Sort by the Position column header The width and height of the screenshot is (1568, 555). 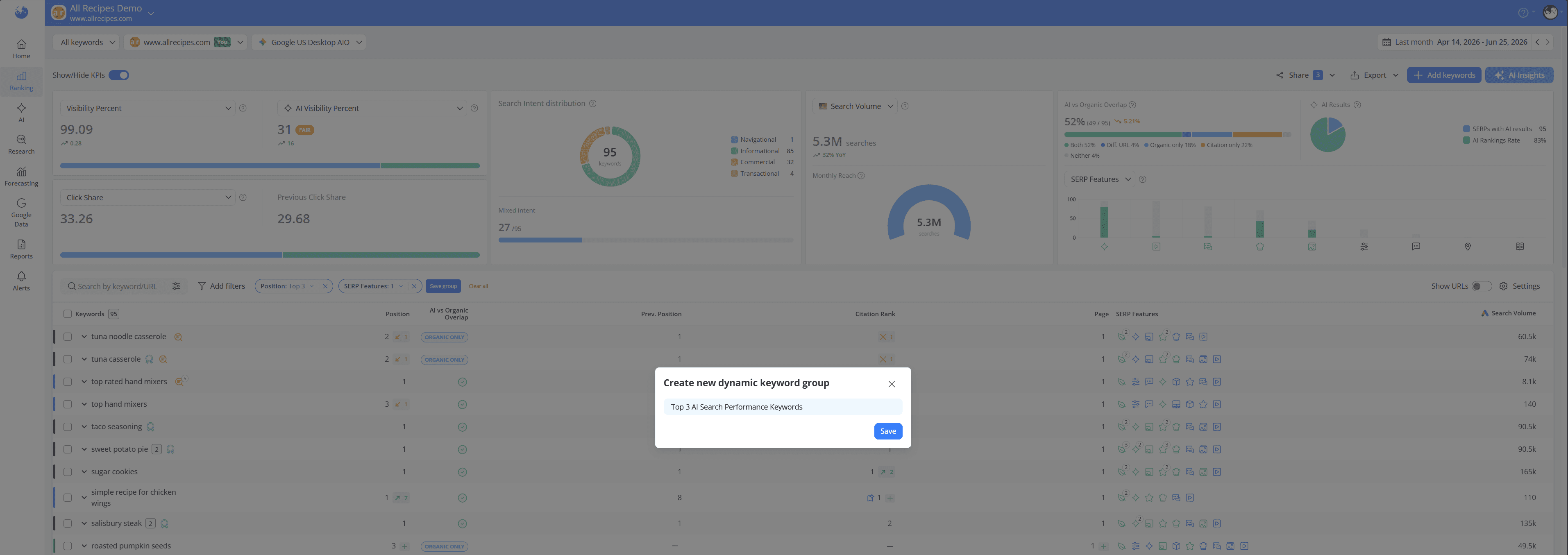click(x=397, y=314)
